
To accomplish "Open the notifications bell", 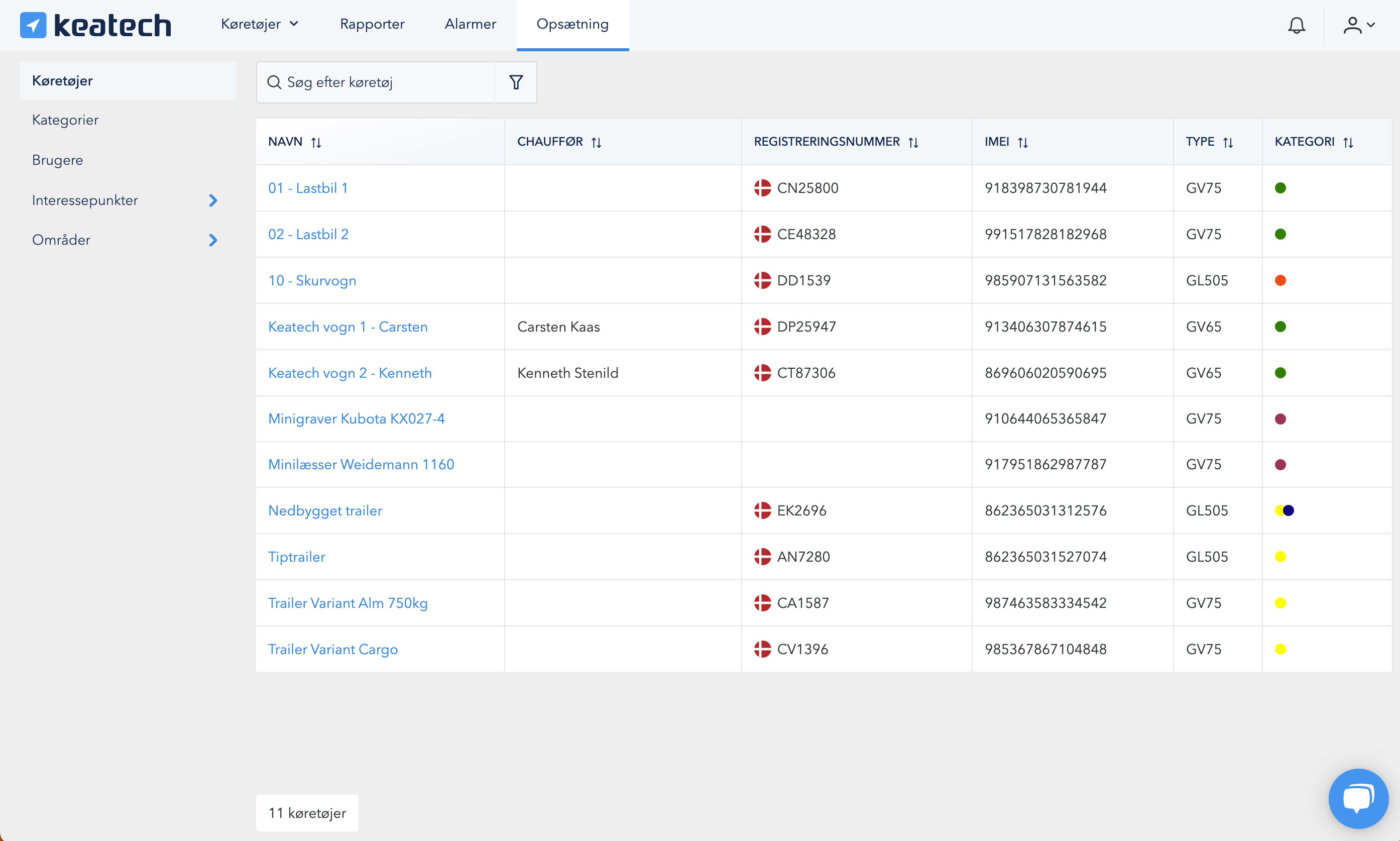I will [x=1297, y=25].
